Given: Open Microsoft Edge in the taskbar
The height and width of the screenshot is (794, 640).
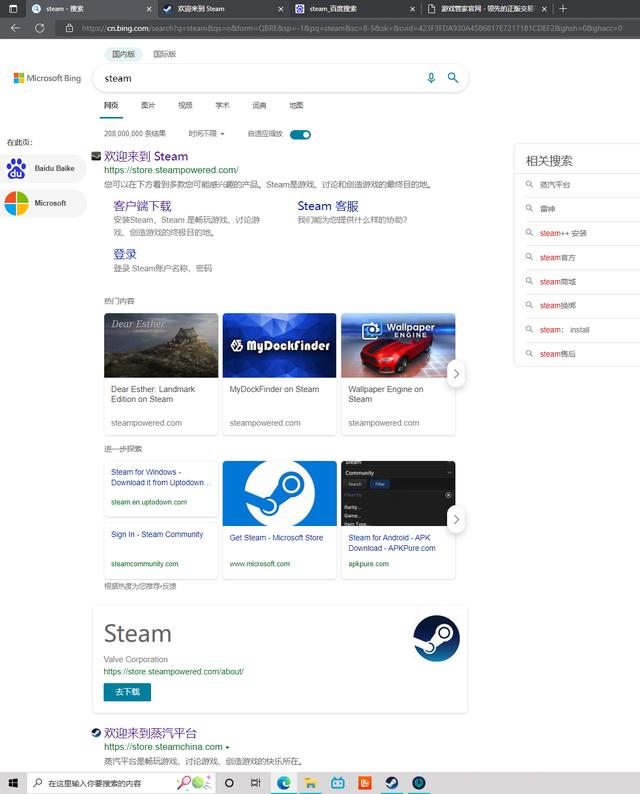Looking at the screenshot, I should 284,782.
